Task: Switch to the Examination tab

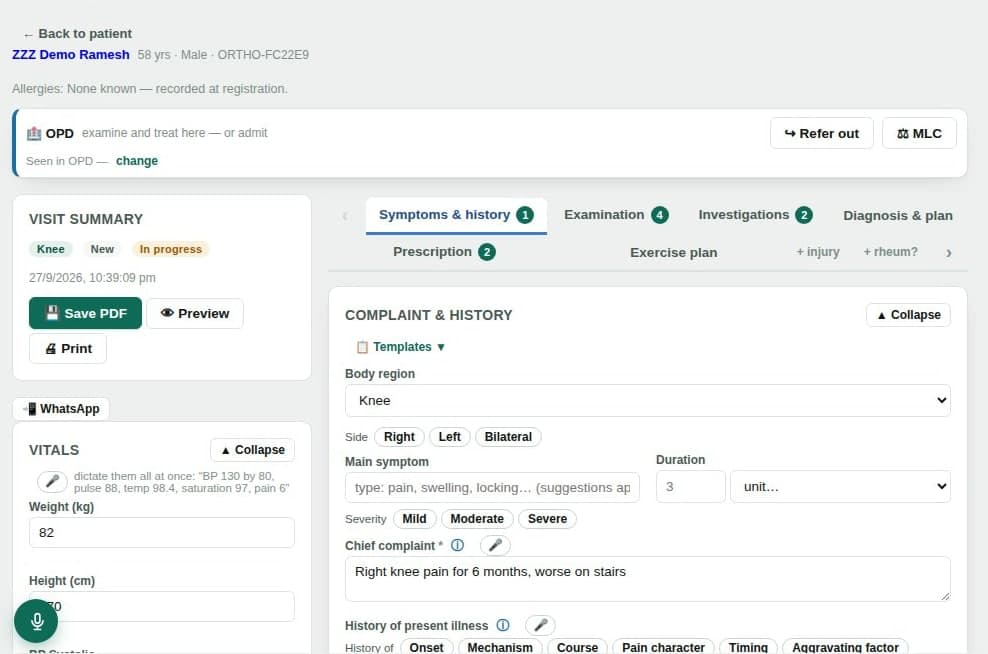Action: 616,215
